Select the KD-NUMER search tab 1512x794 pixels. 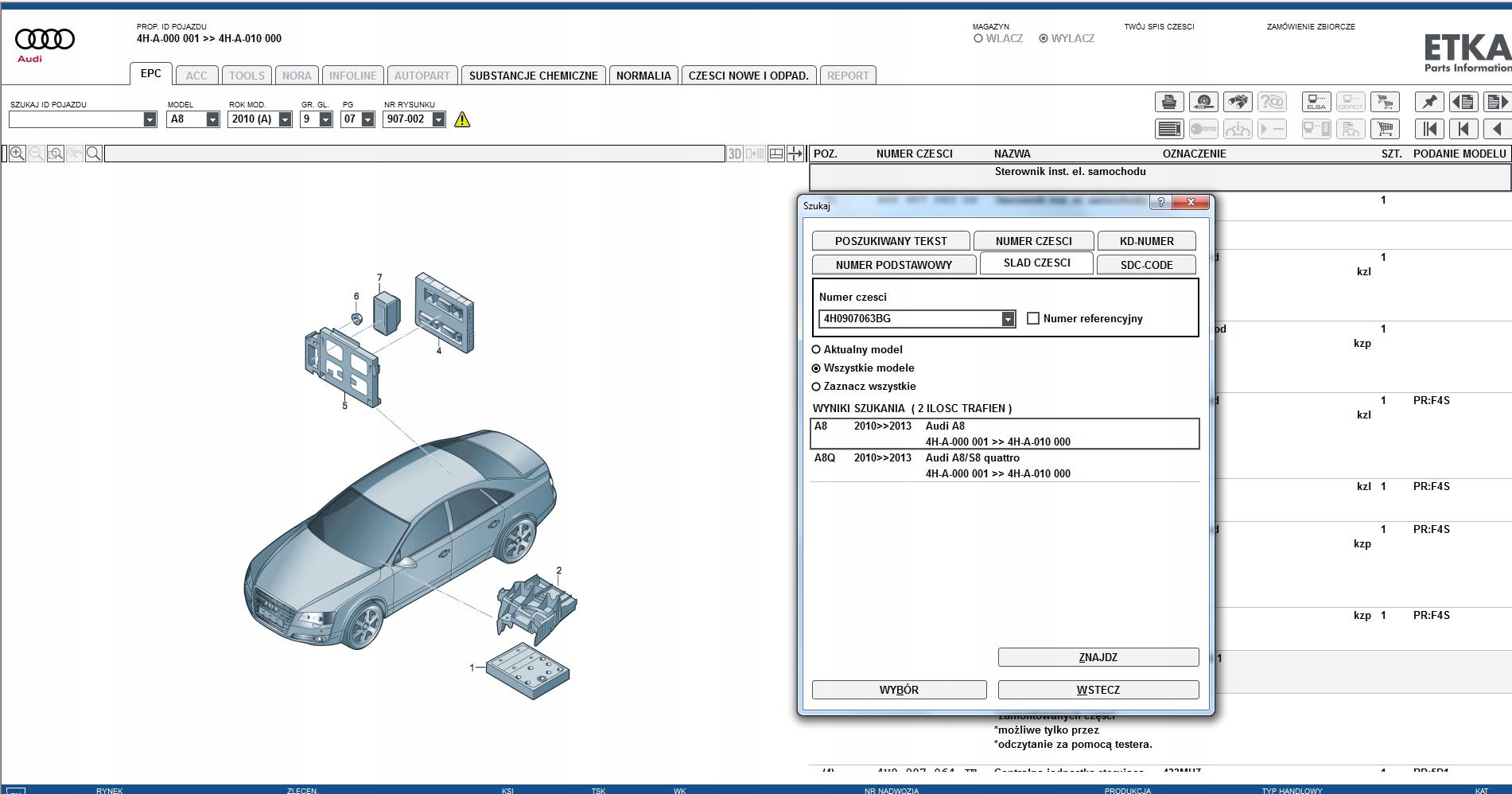click(x=1146, y=241)
